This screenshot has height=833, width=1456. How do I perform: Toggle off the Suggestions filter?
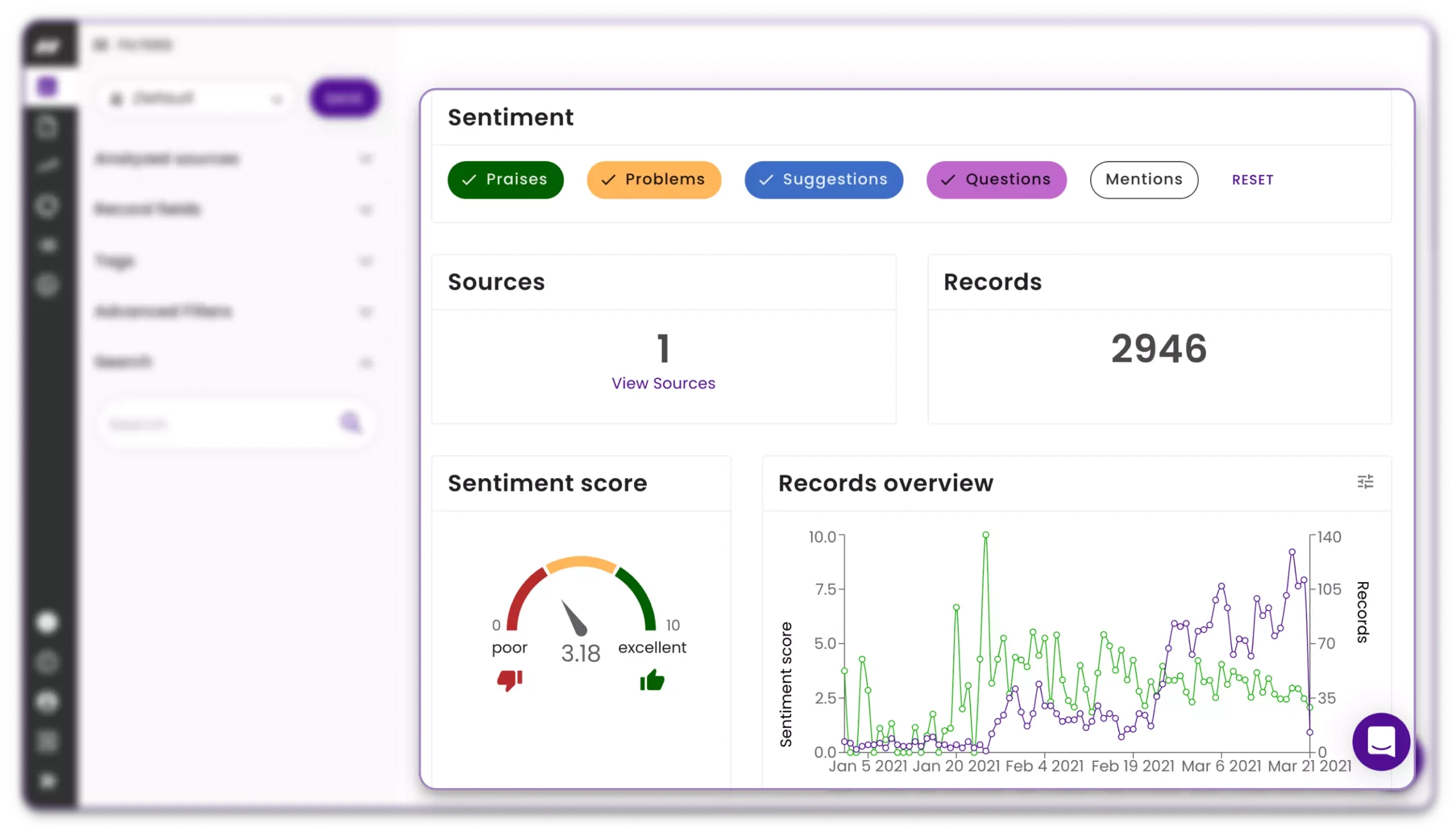[x=824, y=180]
